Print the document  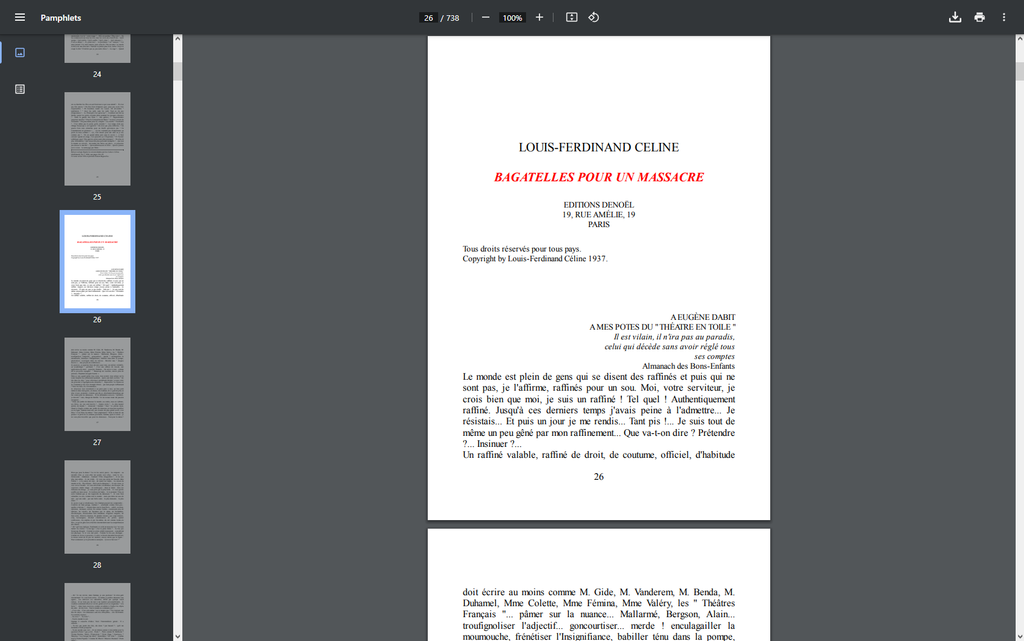click(x=979, y=18)
